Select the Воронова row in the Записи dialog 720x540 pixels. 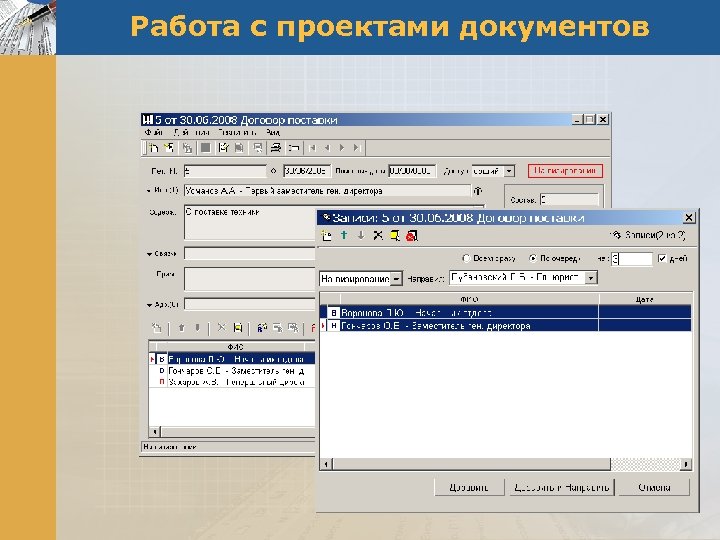pos(506,313)
